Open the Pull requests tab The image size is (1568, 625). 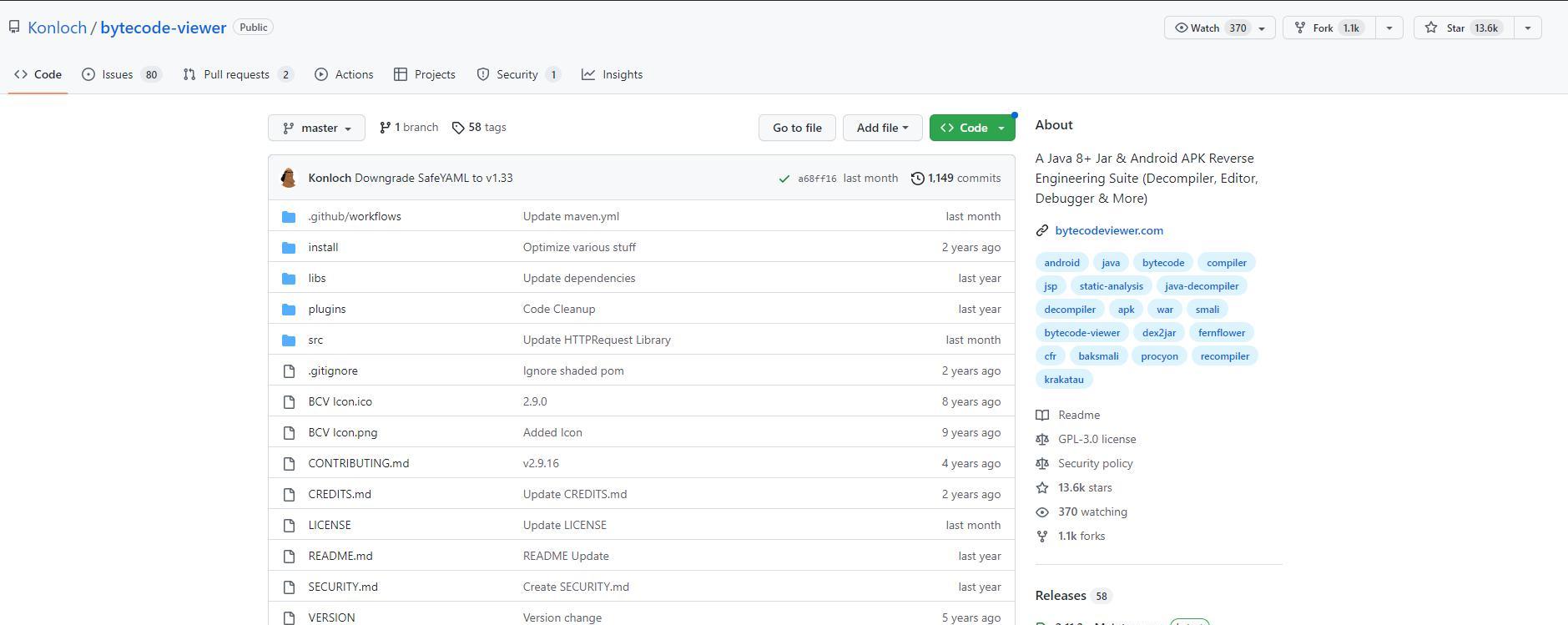[x=238, y=74]
